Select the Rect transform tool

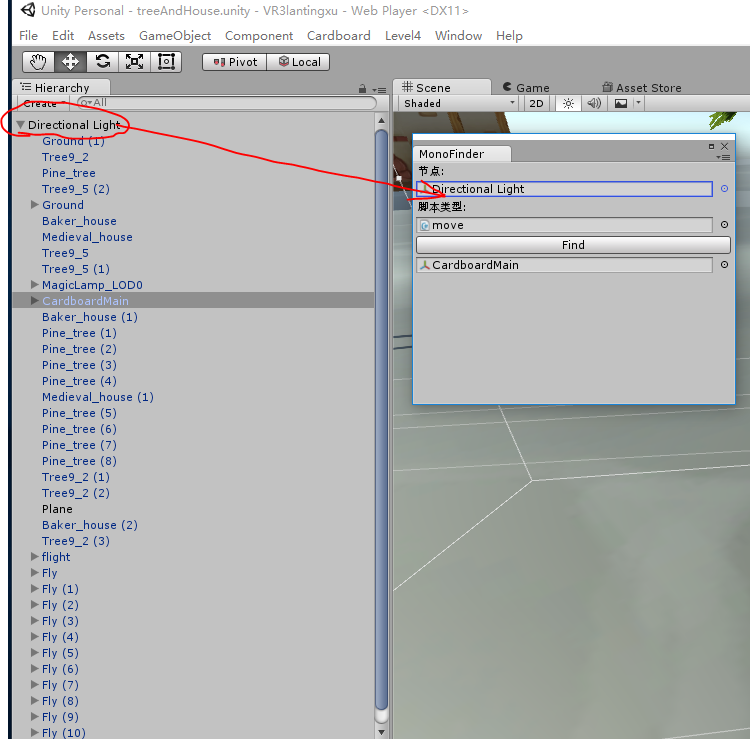pyautogui.click(x=166, y=62)
